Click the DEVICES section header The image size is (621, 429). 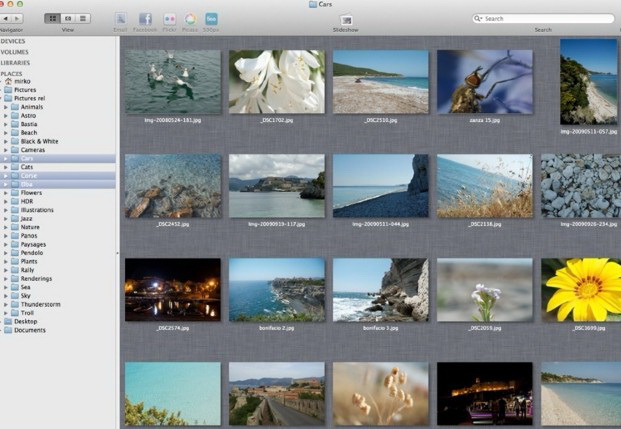[13, 41]
